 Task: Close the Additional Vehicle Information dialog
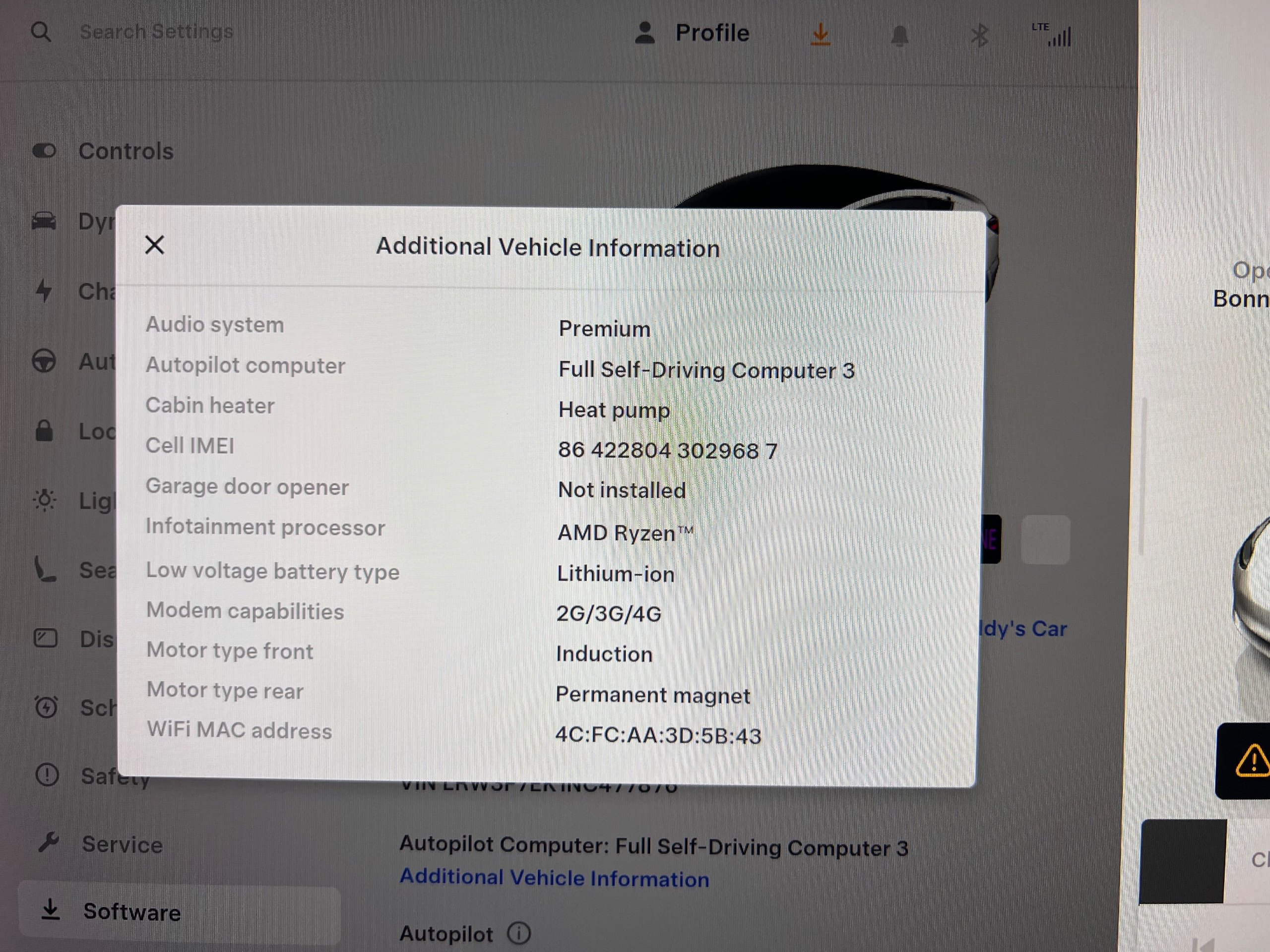[x=154, y=245]
